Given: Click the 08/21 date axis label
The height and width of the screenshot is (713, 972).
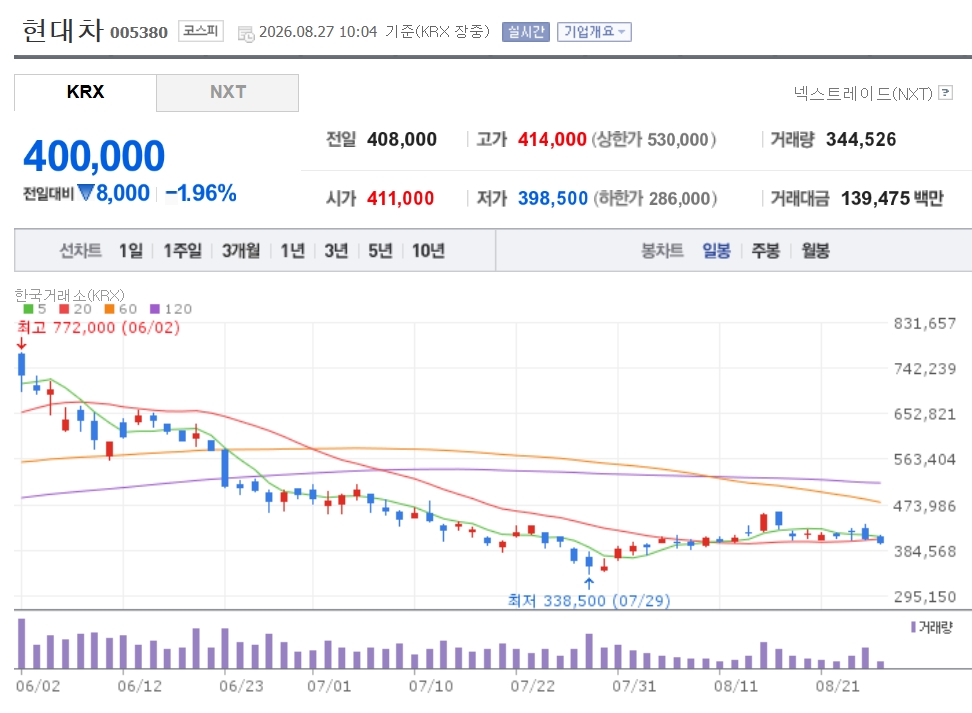Looking at the screenshot, I should [837, 686].
